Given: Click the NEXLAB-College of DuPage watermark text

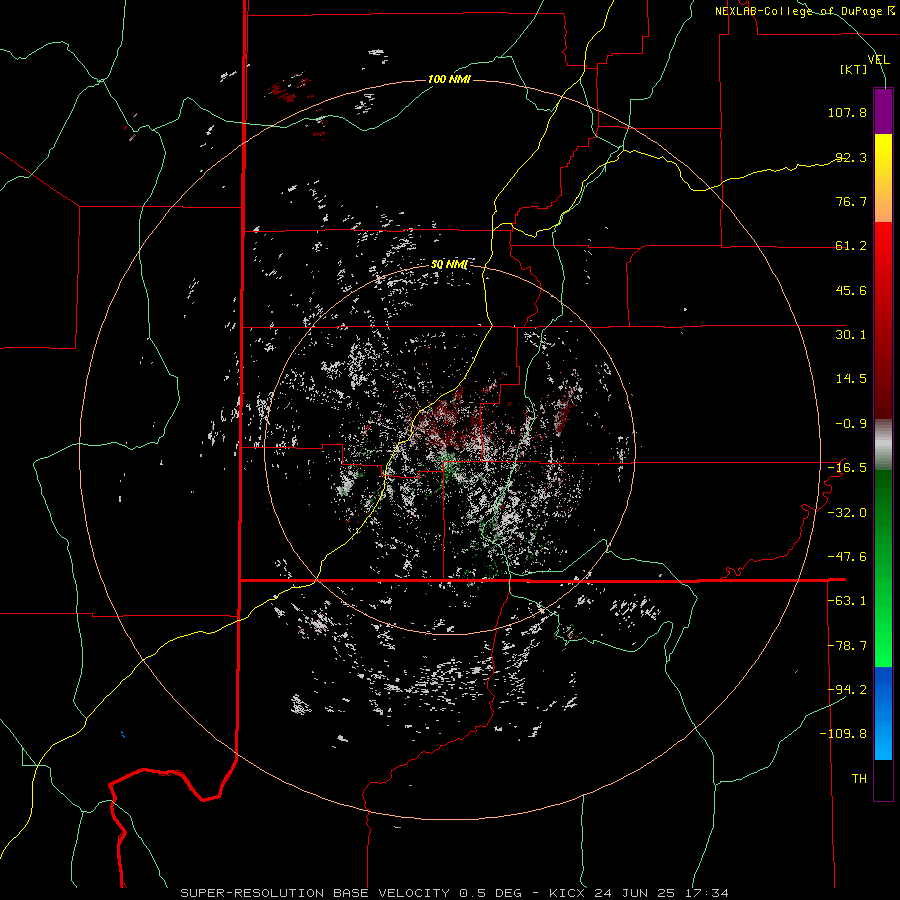Looking at the screenshot, I should pyautogui.click(x=804, y=11).
